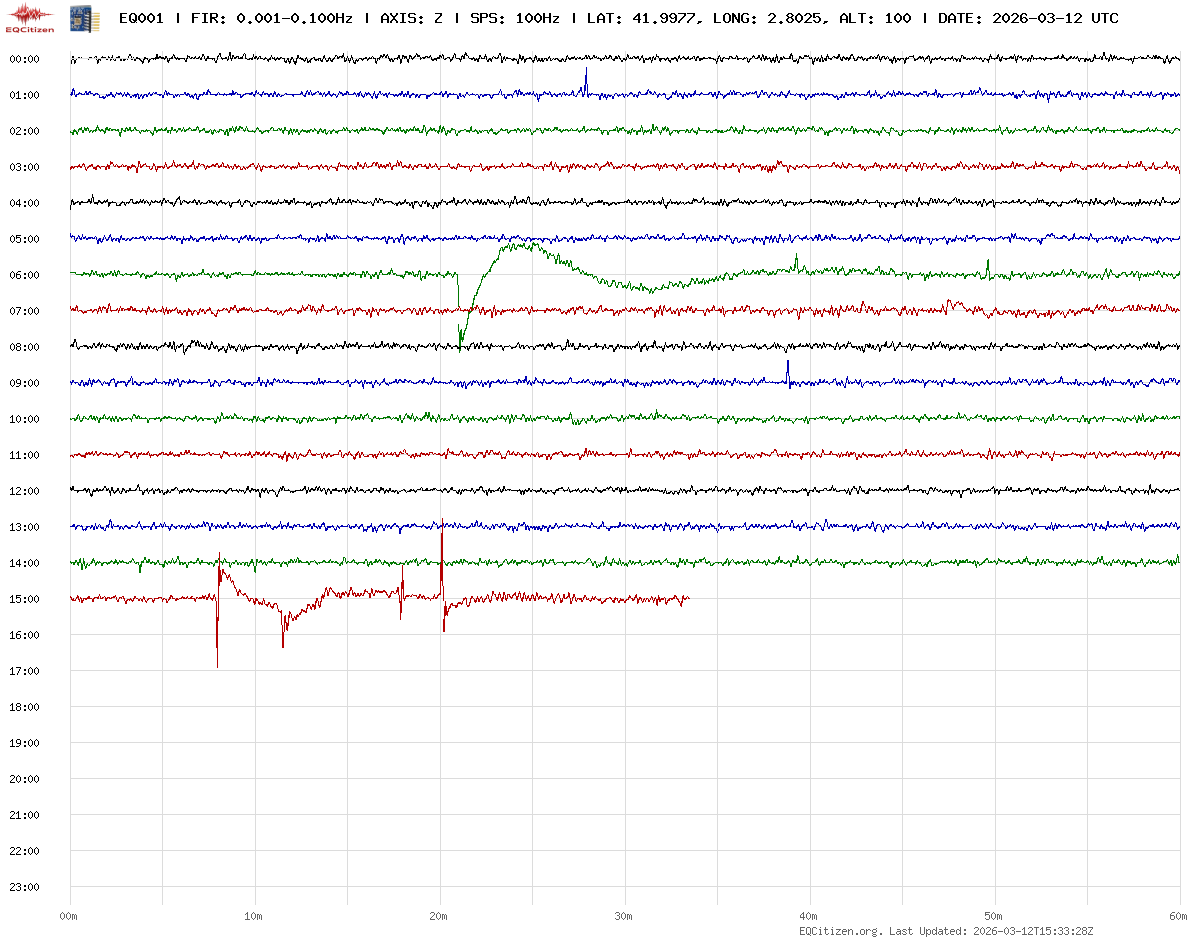Click the EQ001 station name in header
Image resolution: width=1200 pixels, height=940 pixels.
click(x=140, y=18)
